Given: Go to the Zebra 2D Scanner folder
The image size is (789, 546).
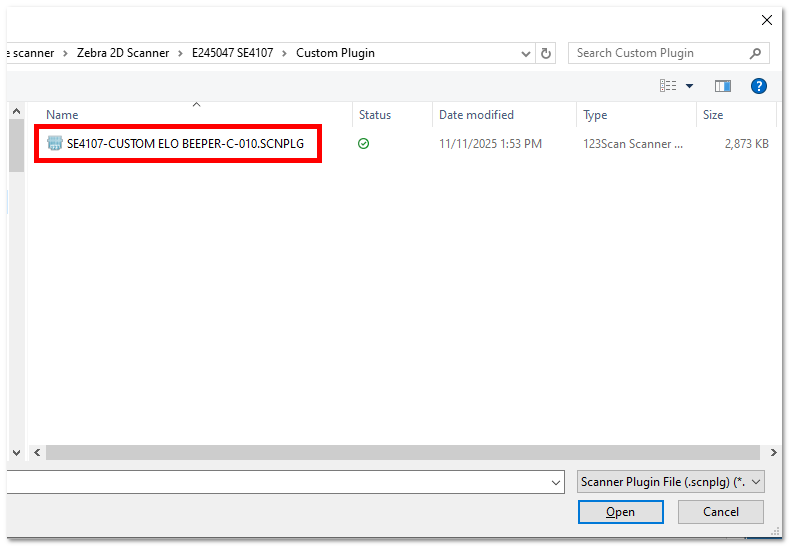Looking at the screenshot, I should point(123,53).
